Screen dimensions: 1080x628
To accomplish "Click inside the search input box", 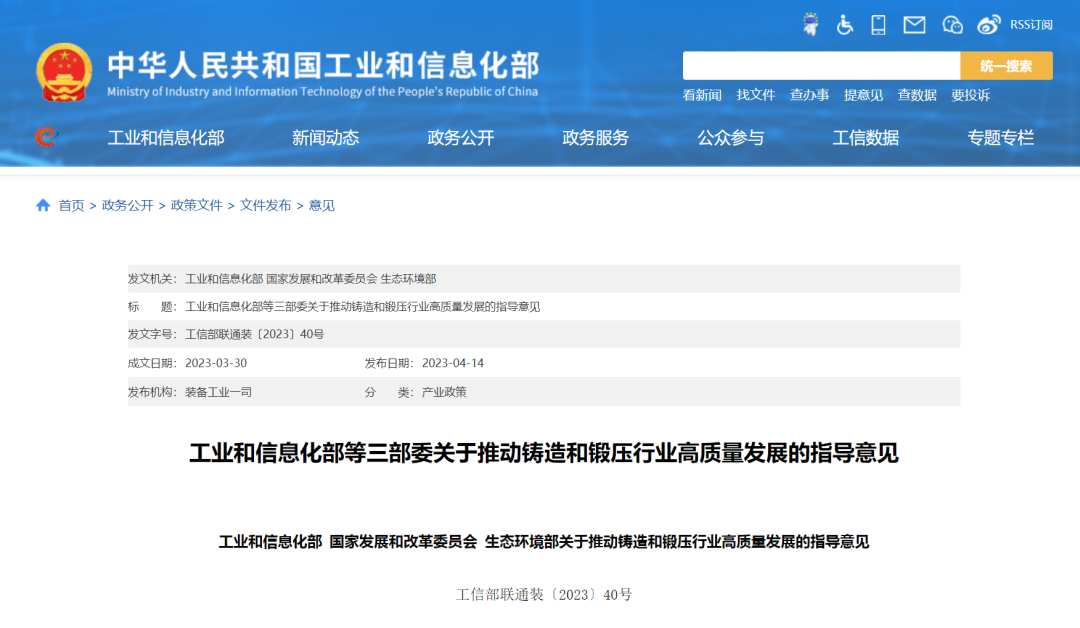I will pos(820,65).
